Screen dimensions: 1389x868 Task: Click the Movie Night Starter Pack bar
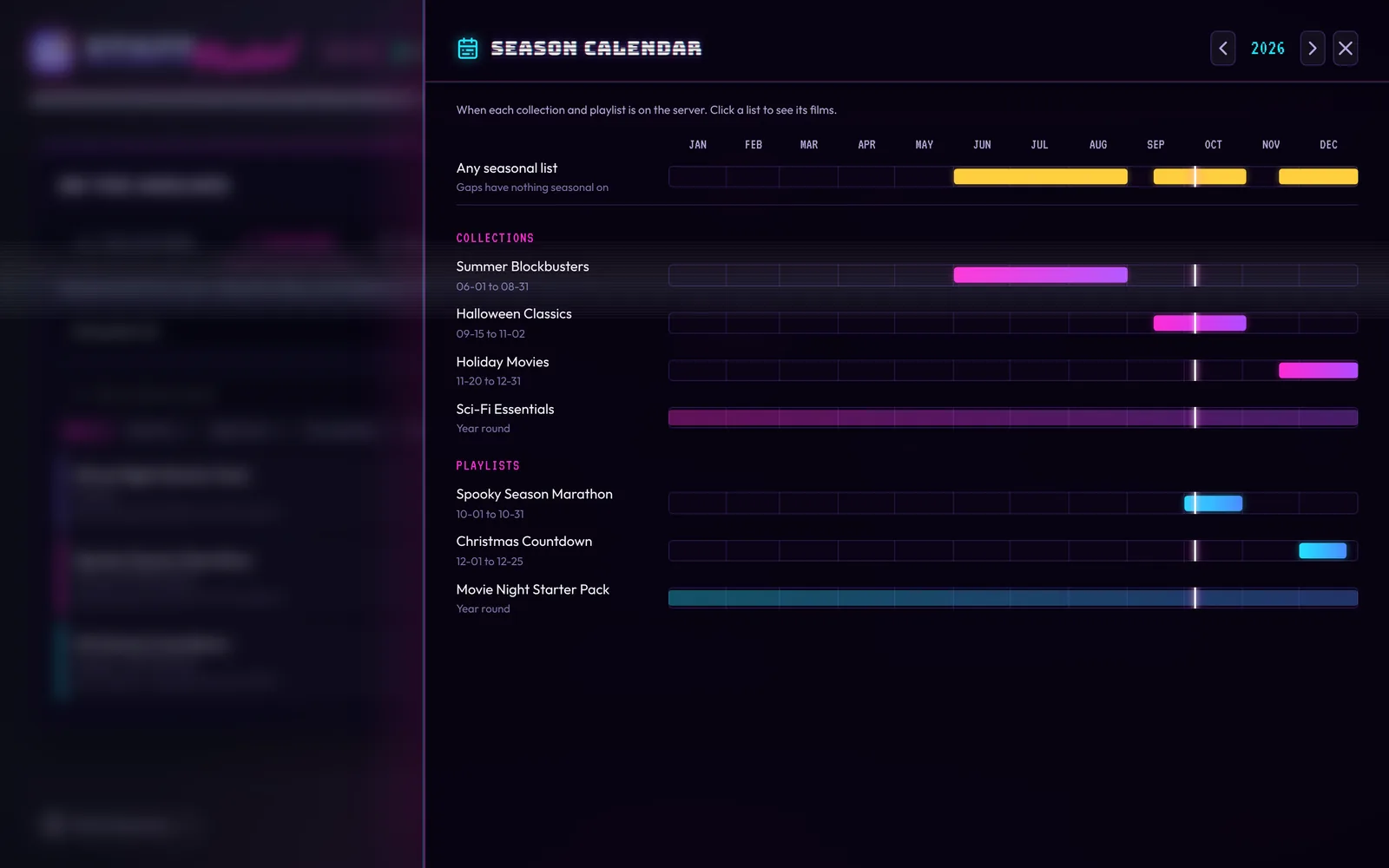[1013, 598]
